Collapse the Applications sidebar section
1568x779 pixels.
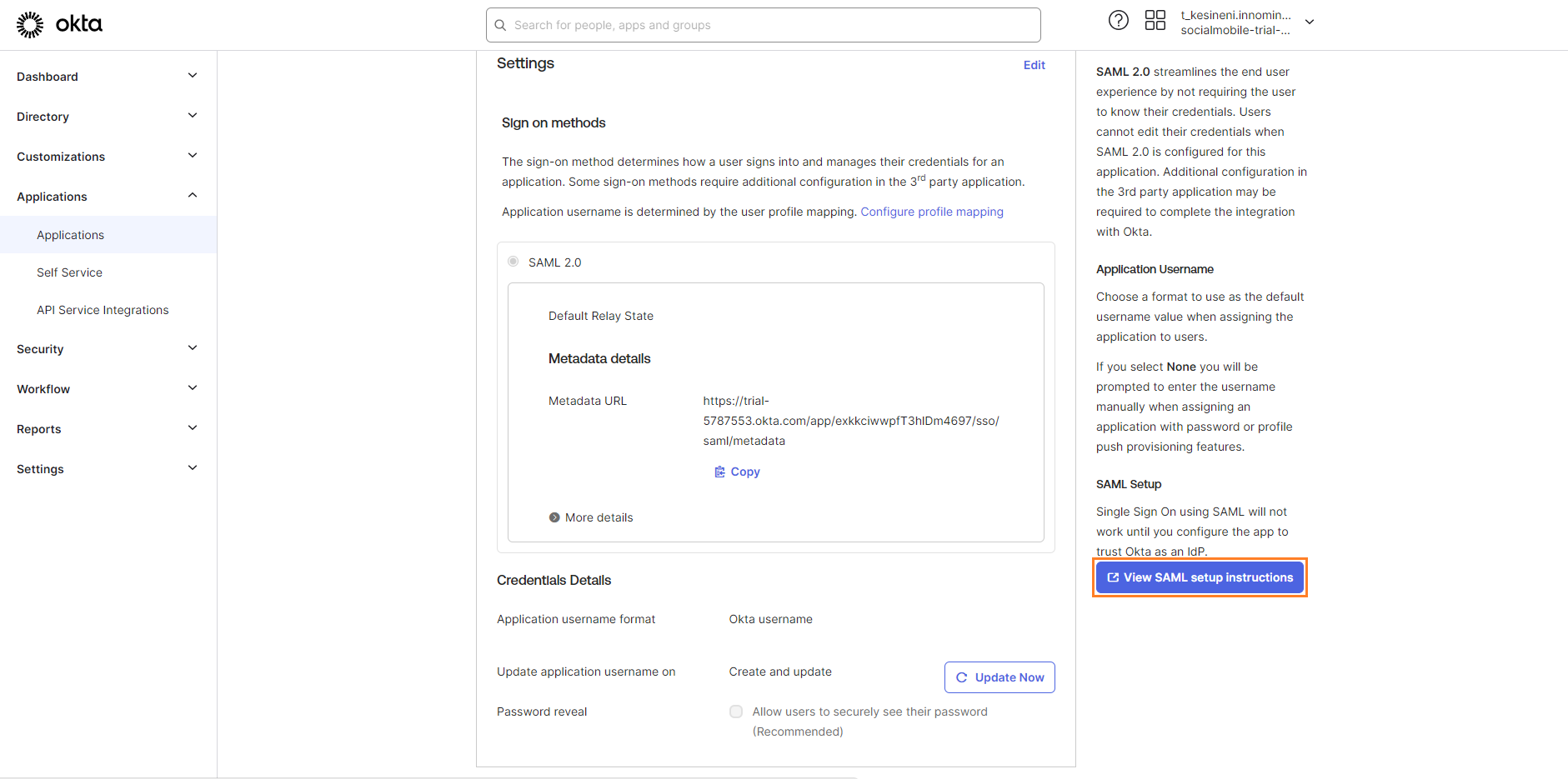point(192,195)
